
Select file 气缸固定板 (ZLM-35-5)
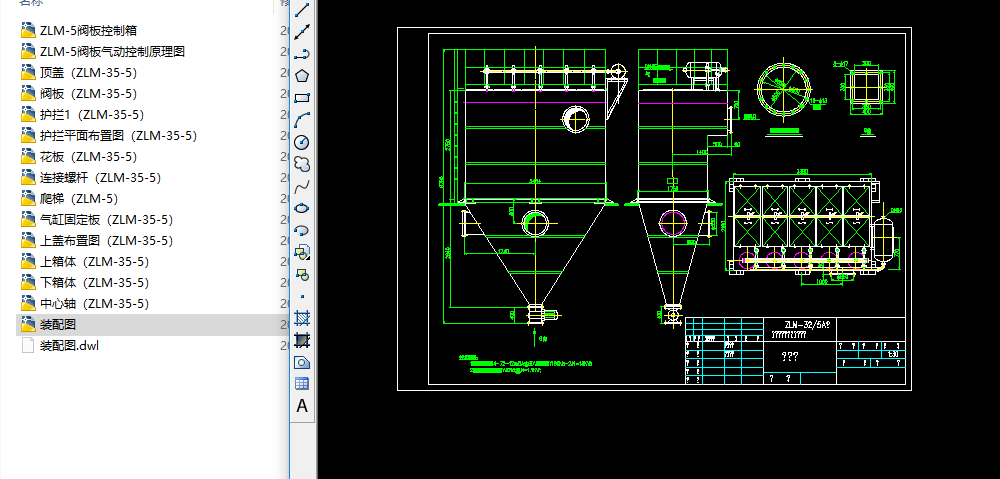106,220
